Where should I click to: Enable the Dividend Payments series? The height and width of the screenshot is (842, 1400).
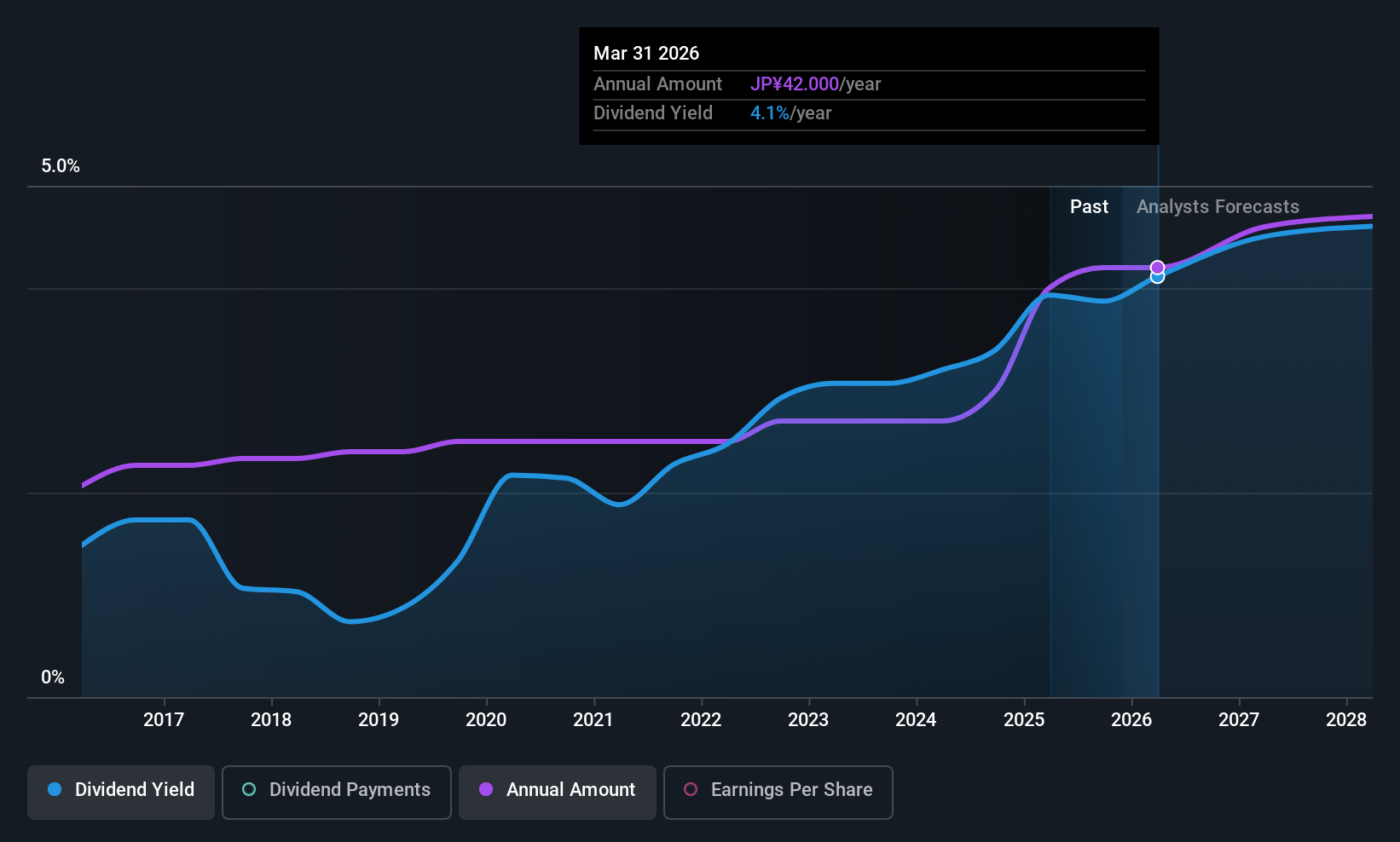(x=336, y=792)
